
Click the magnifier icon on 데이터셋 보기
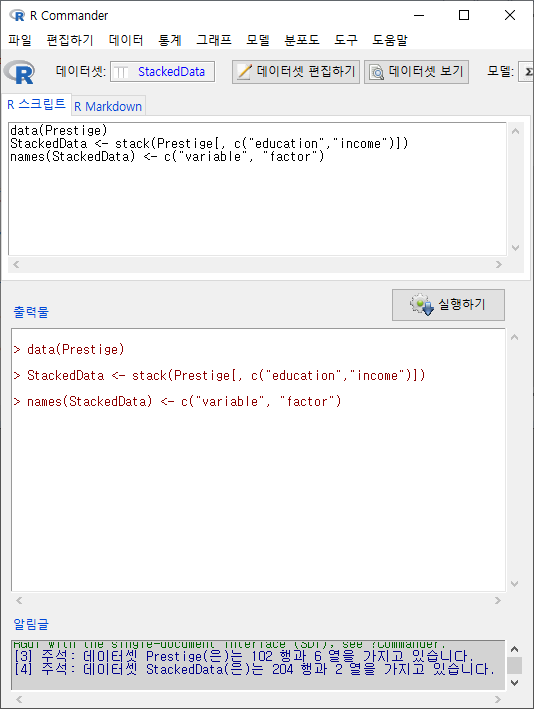pos(376,72)
